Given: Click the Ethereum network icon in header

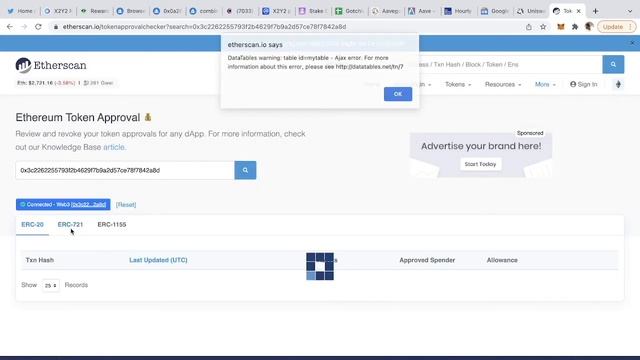Looking at the screenshot, I should tap(618, 84).
